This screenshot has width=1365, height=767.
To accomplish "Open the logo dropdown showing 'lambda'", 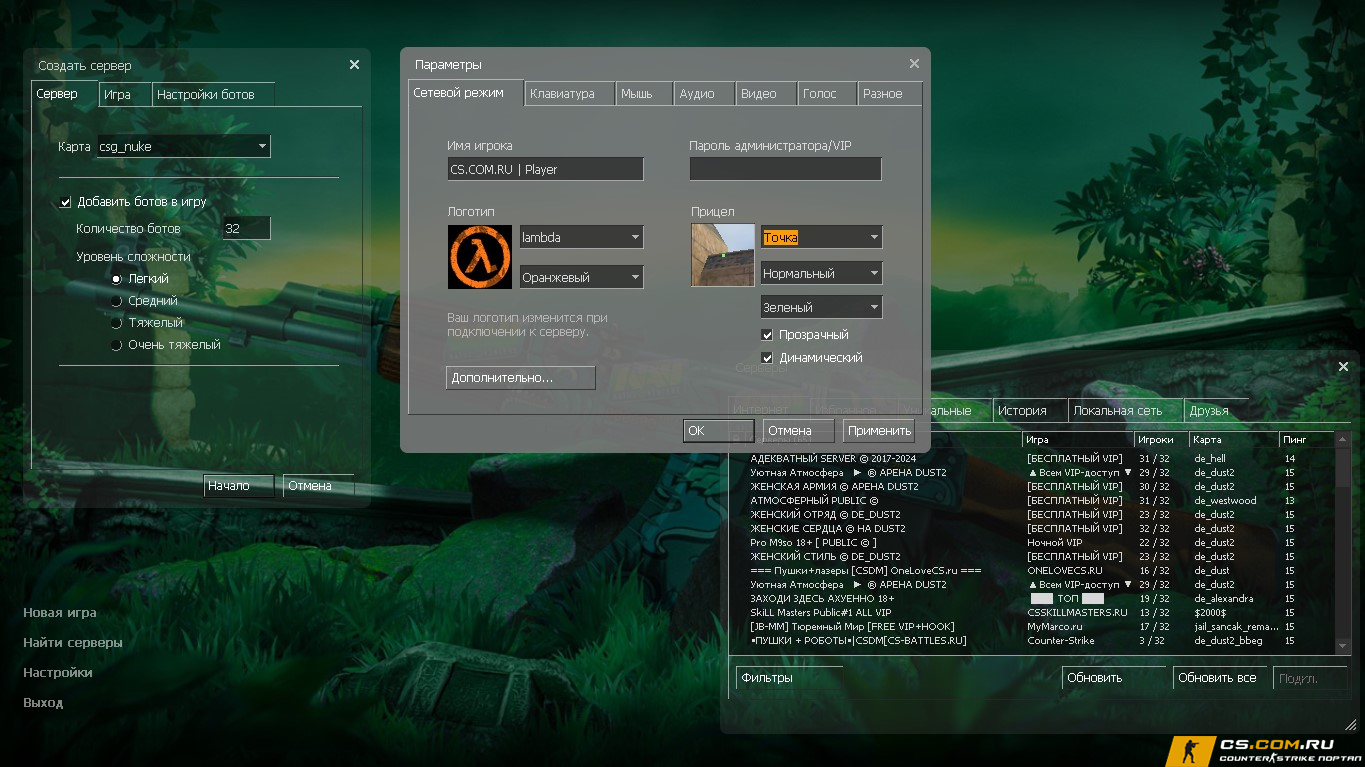I will [581, 237].
